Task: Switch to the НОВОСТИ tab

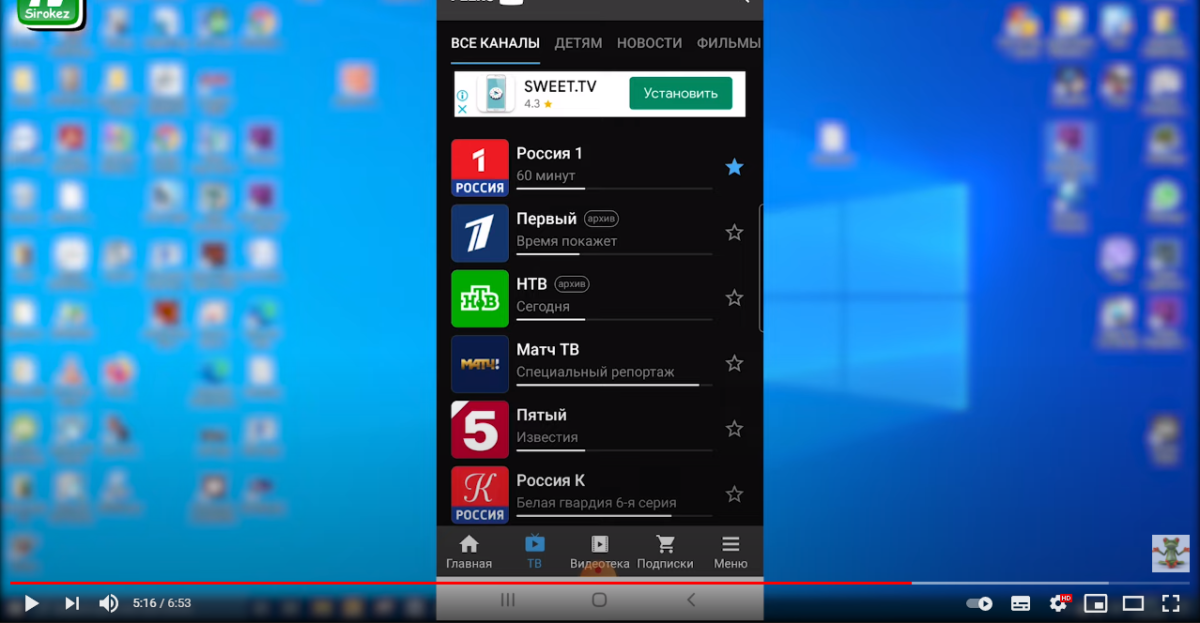Action: click(649, 43)
